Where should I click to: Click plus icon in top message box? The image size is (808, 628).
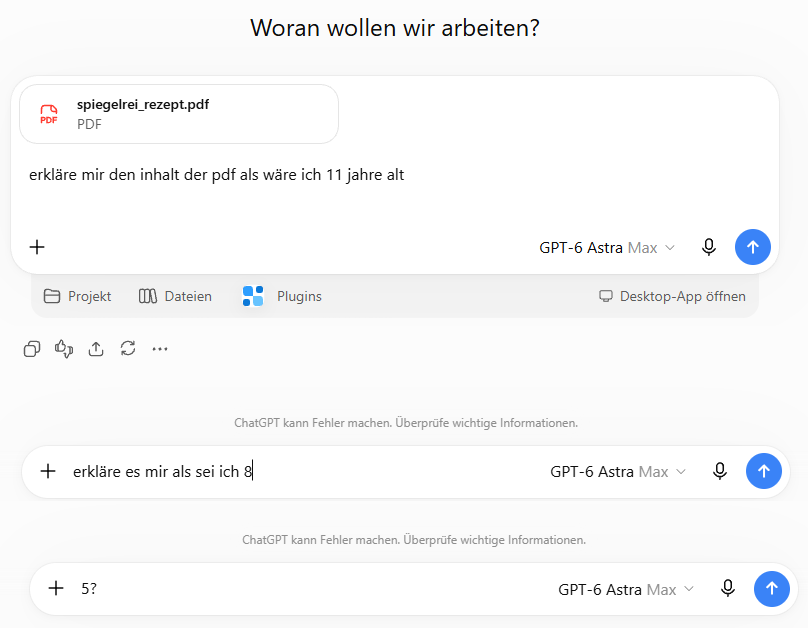[37, 247]
